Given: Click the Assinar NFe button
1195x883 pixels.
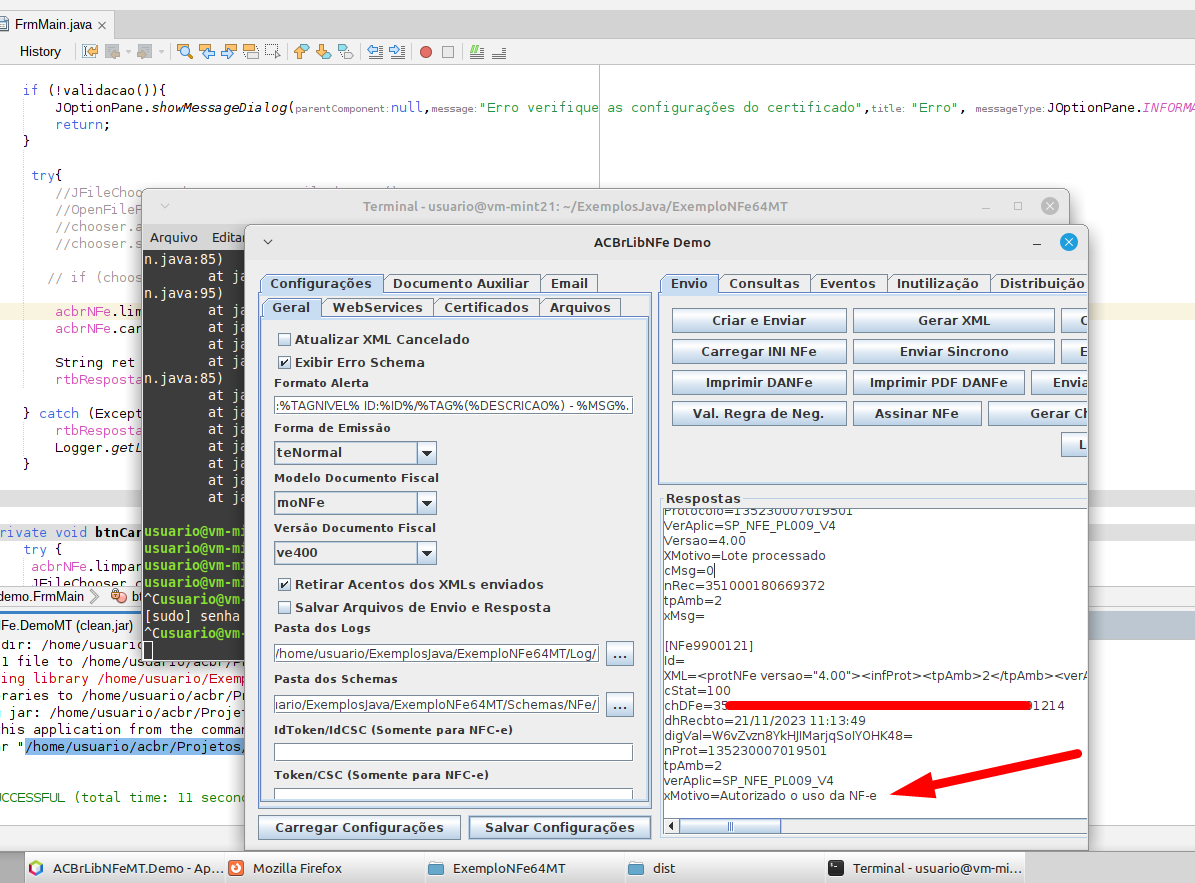Looking at the screenshot, I should (917, 414).
